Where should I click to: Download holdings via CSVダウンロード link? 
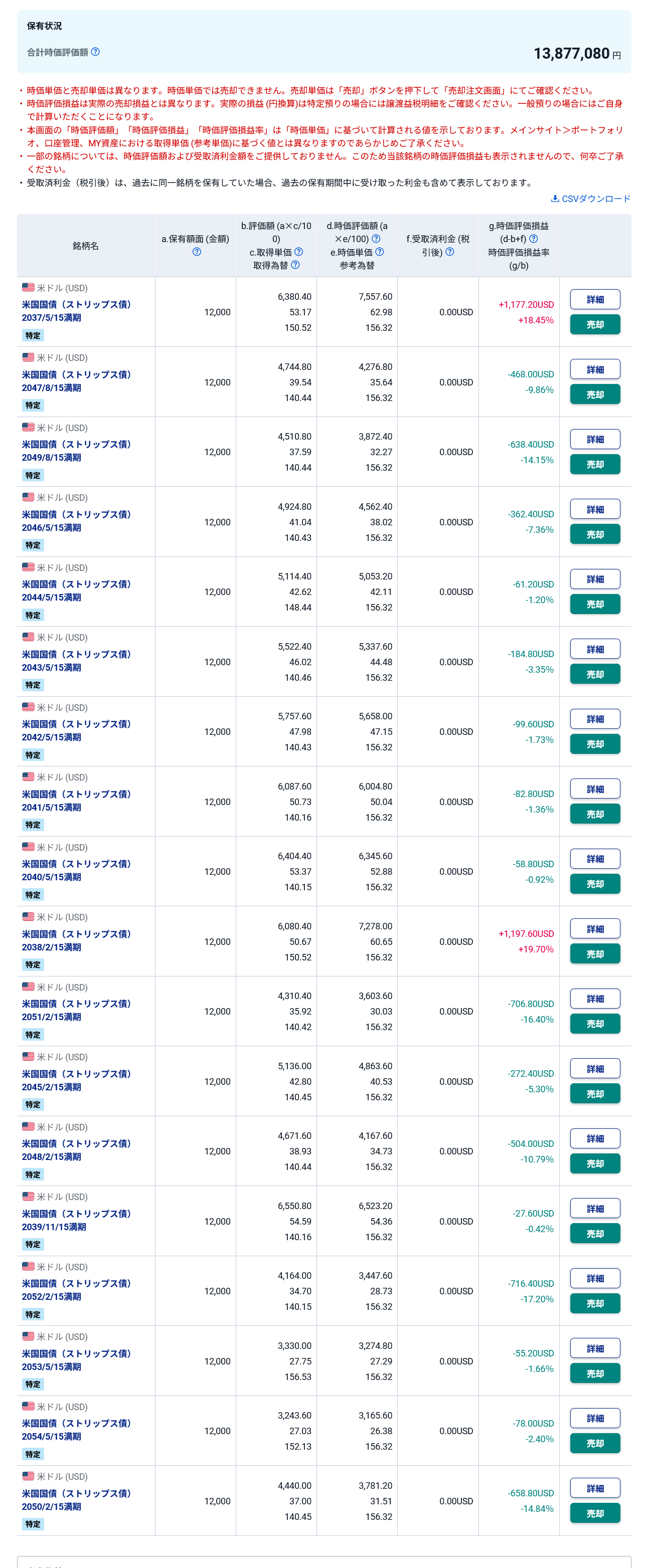click(x=590, y=199)
